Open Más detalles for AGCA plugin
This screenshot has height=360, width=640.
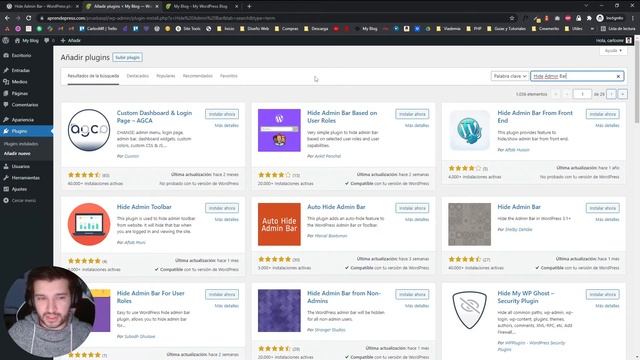click(x=227, y=125)
